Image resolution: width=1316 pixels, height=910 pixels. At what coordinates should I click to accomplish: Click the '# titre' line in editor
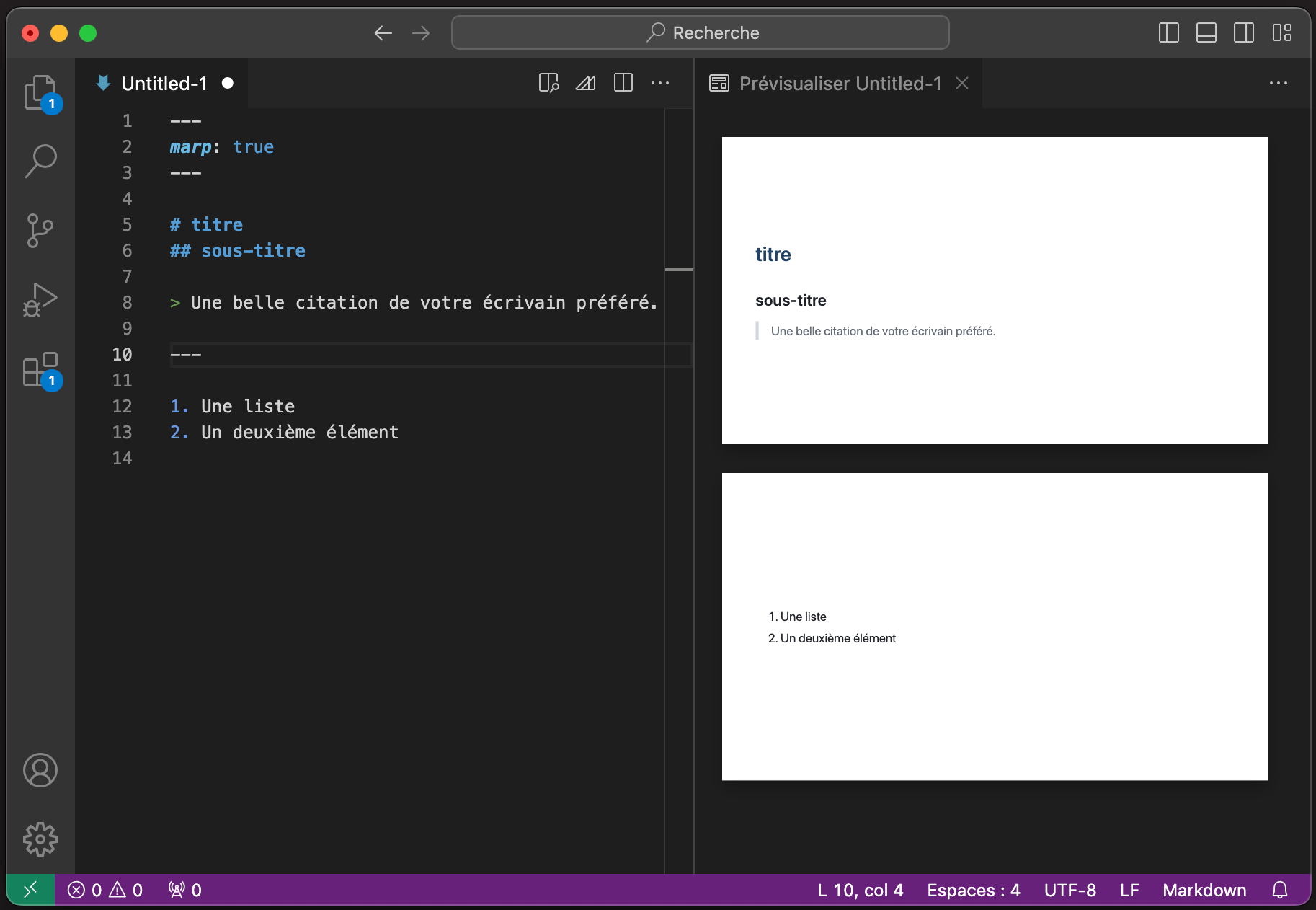coord(206,225)
